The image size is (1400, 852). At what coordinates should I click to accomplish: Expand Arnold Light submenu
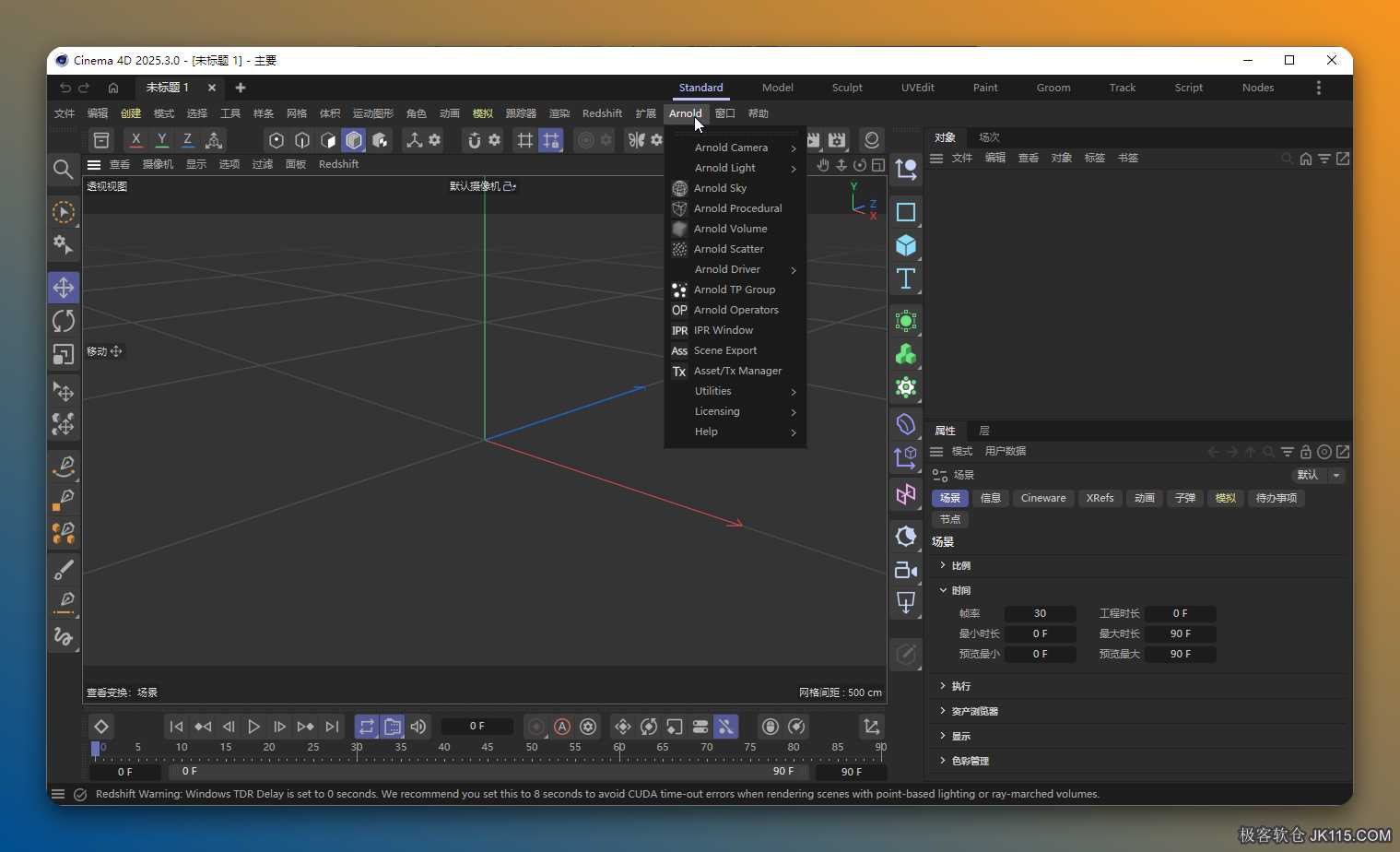(x=735, y=168)
